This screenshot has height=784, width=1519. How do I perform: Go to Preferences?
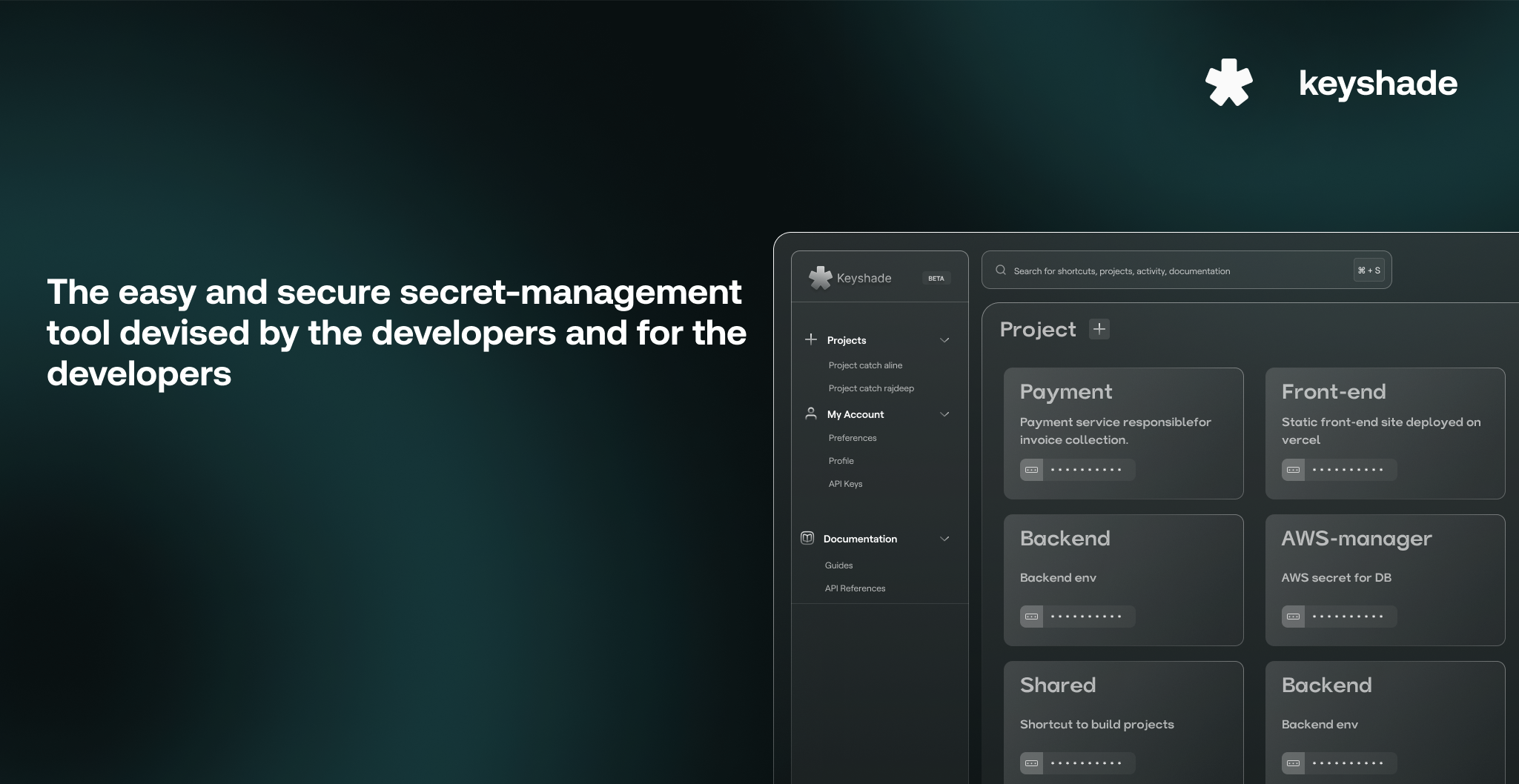point(853,438)
